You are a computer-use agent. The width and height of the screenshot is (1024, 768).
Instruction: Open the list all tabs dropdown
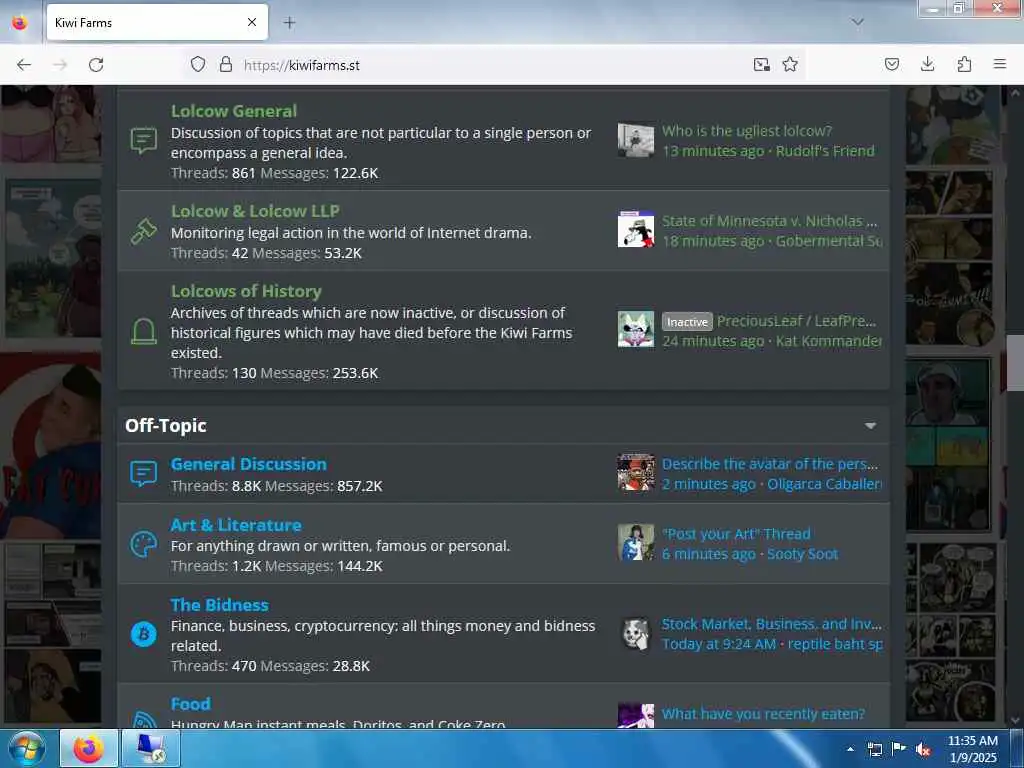point(857,22)
